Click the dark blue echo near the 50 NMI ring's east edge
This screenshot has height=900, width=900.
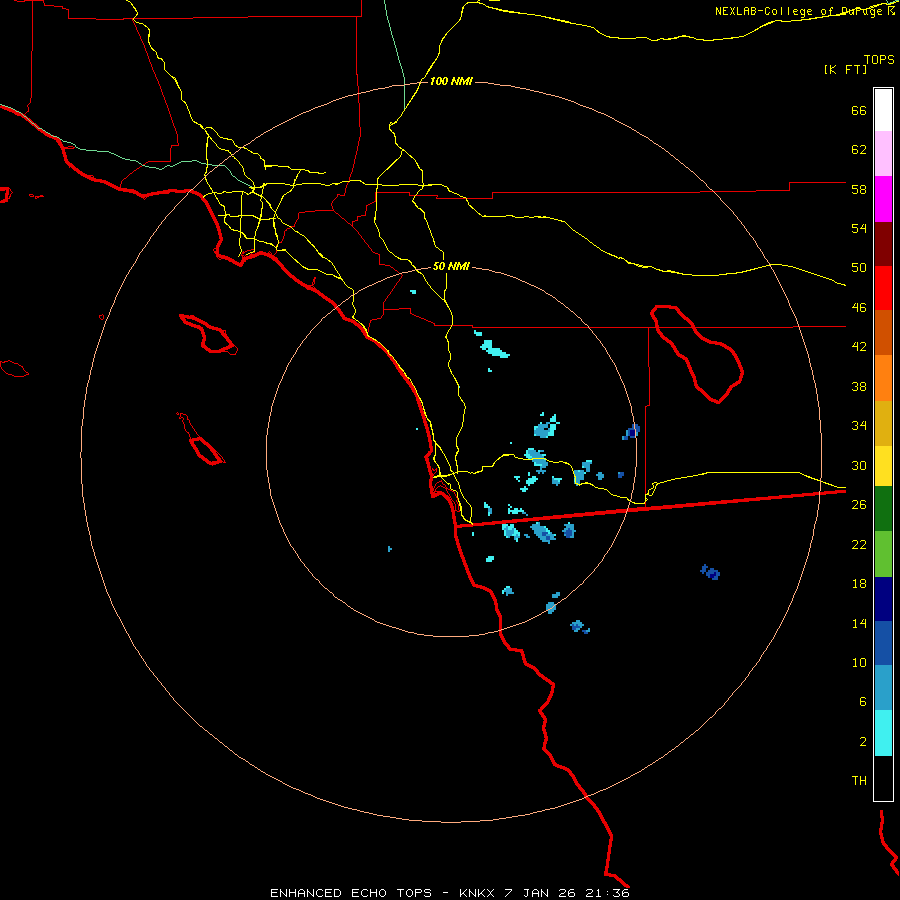point(631,432)
